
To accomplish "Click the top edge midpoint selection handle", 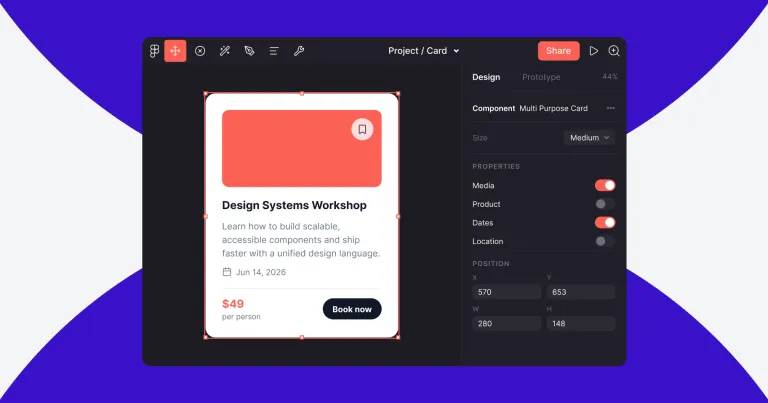I will [x=302, y=94].
